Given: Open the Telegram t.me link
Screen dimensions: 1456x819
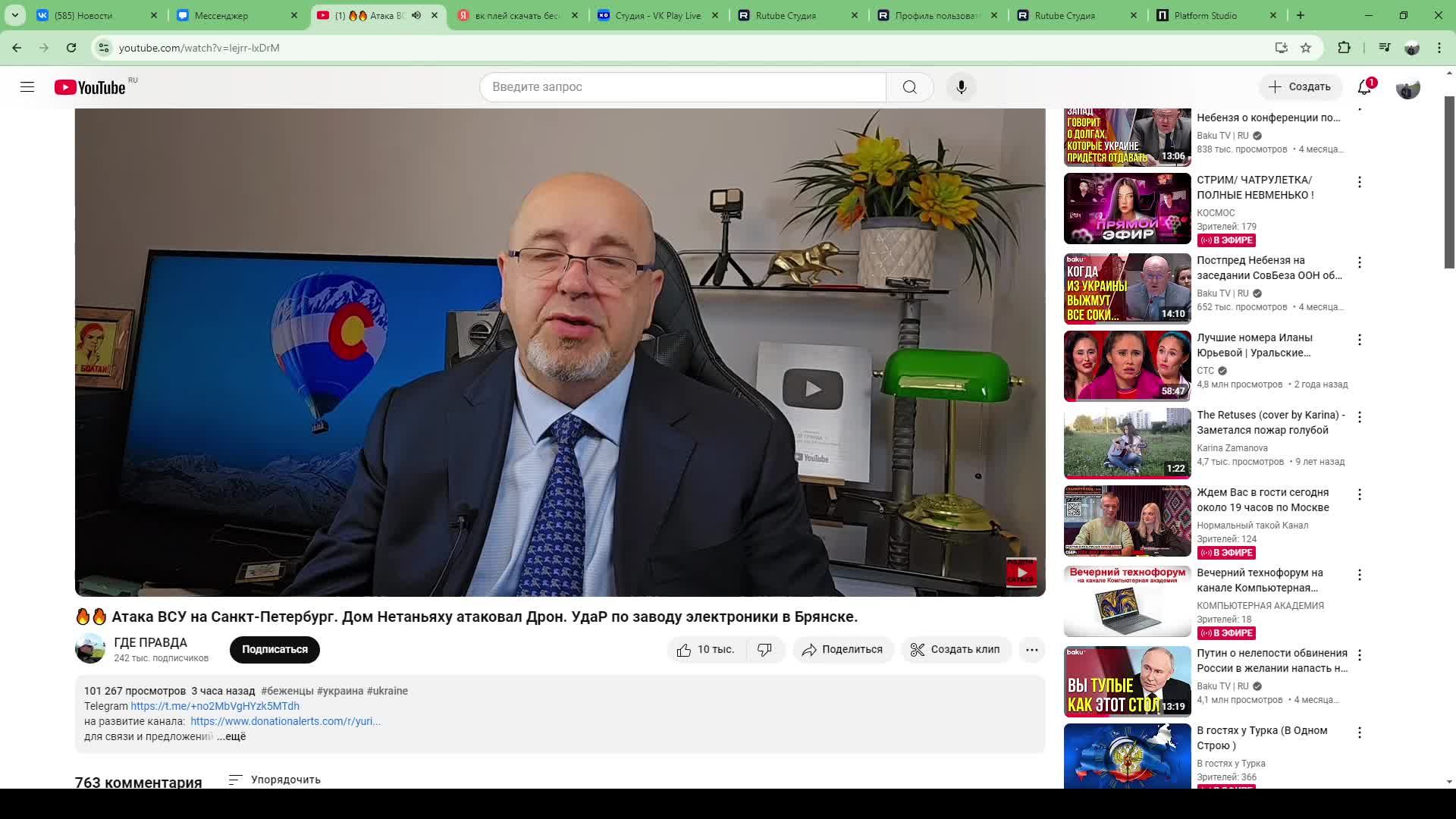Looking at the screenshot, I should click(215, 706).
